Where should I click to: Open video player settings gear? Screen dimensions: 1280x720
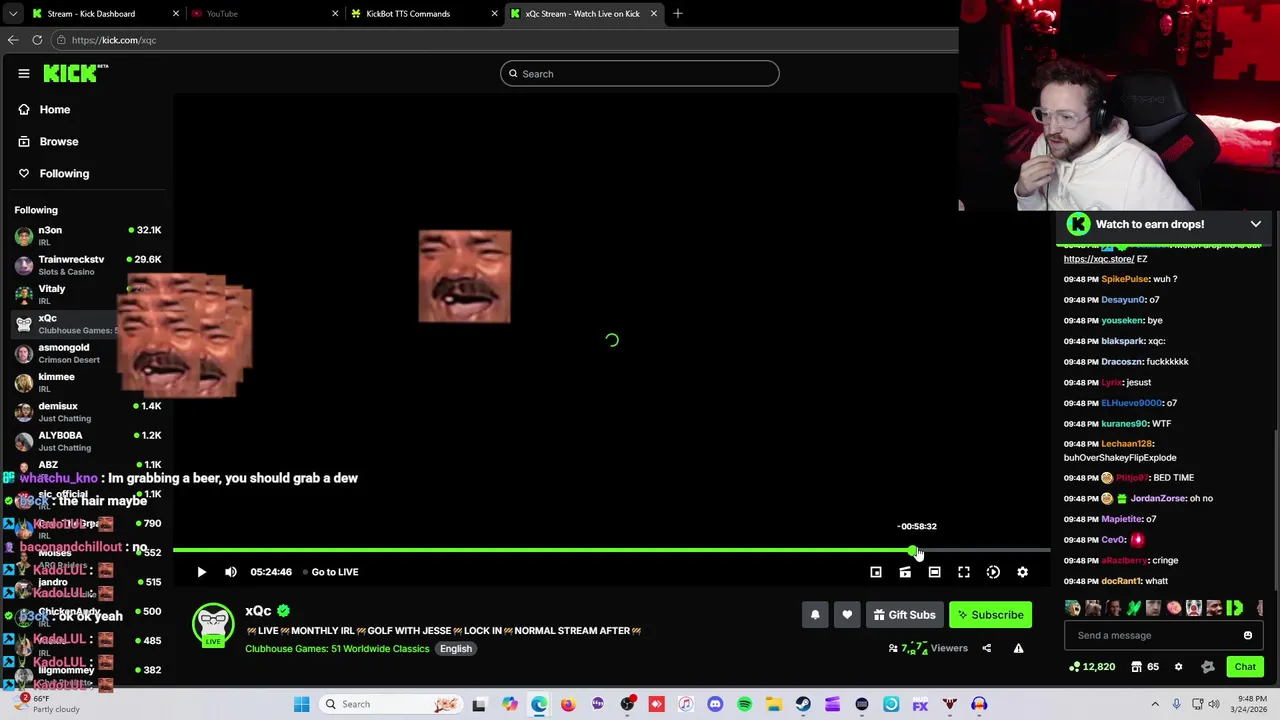click(x=1022, y=572)
